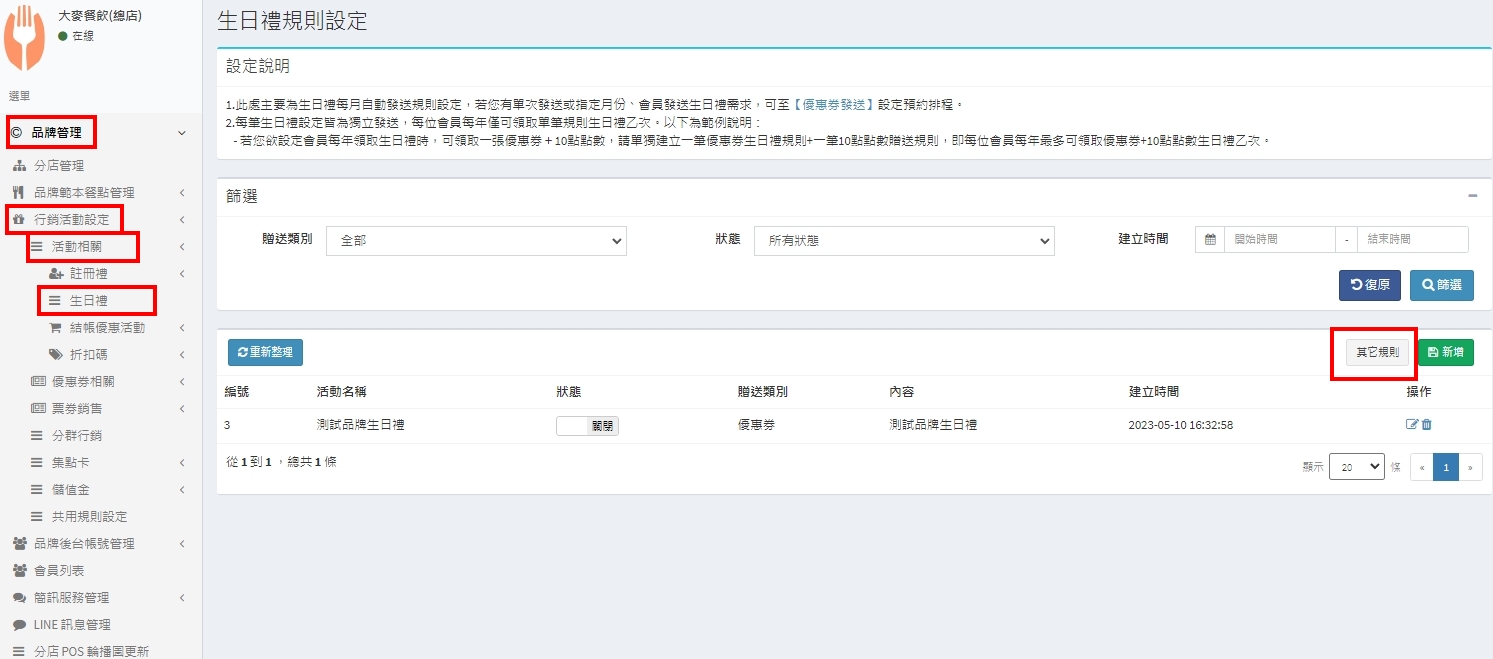Click the restaurant logo icon at top left
The height and width of the screenshot is (659, 1493).
[x=24, y=39]
